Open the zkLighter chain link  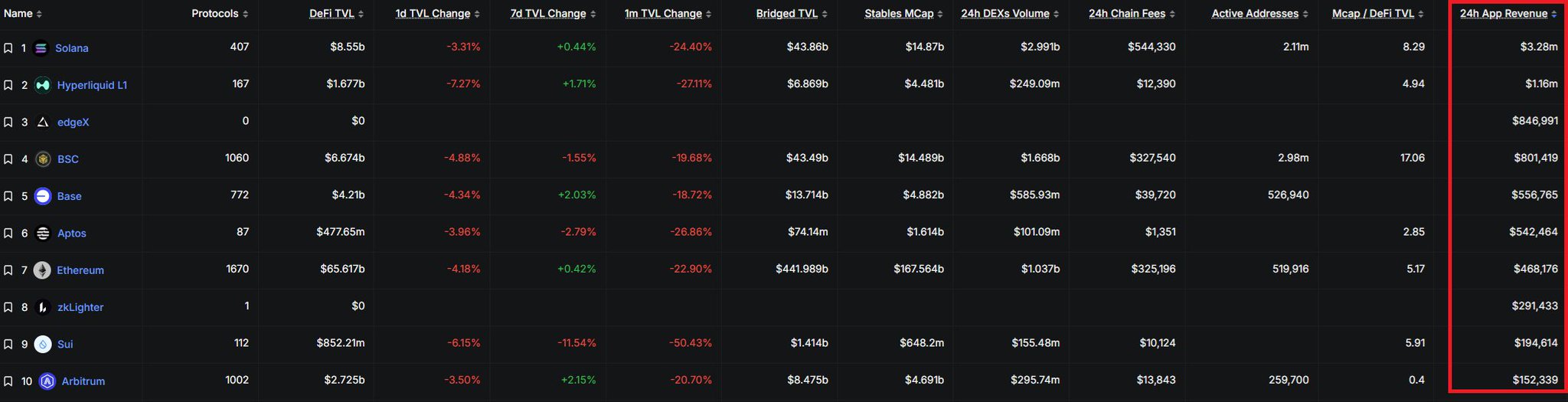click(x=80, y=307)
